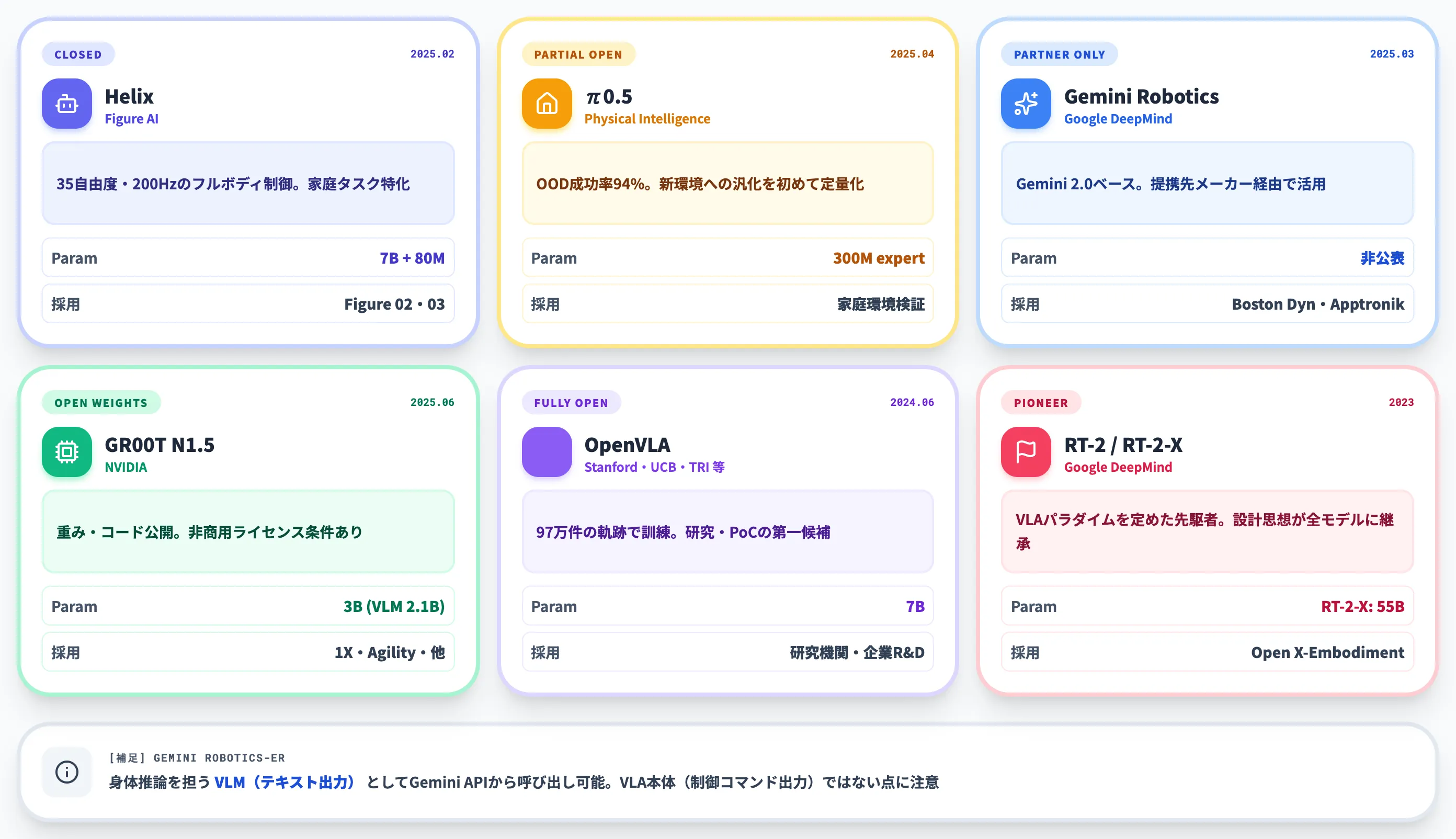This screenshot has height=839, width=1456.
Task: Click the OpenVLA card title
Action: coord(628,445)
